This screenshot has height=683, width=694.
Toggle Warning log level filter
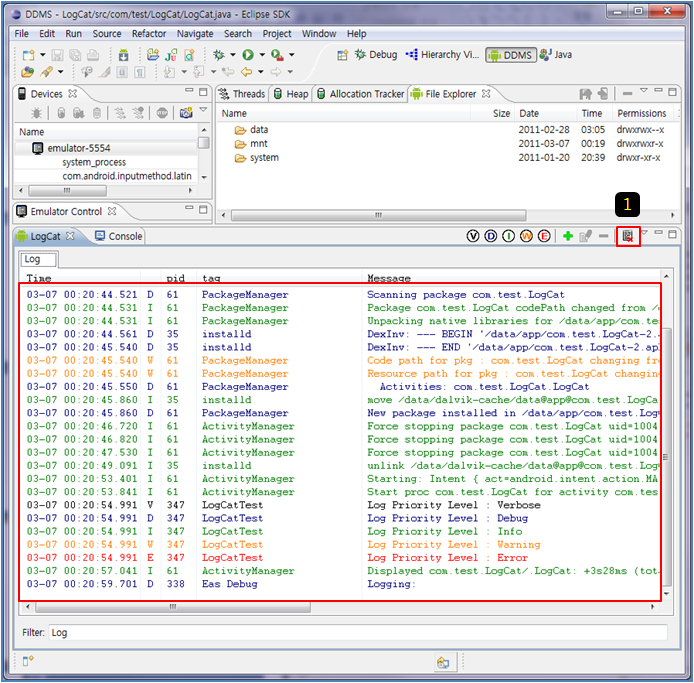click(526, 236)
